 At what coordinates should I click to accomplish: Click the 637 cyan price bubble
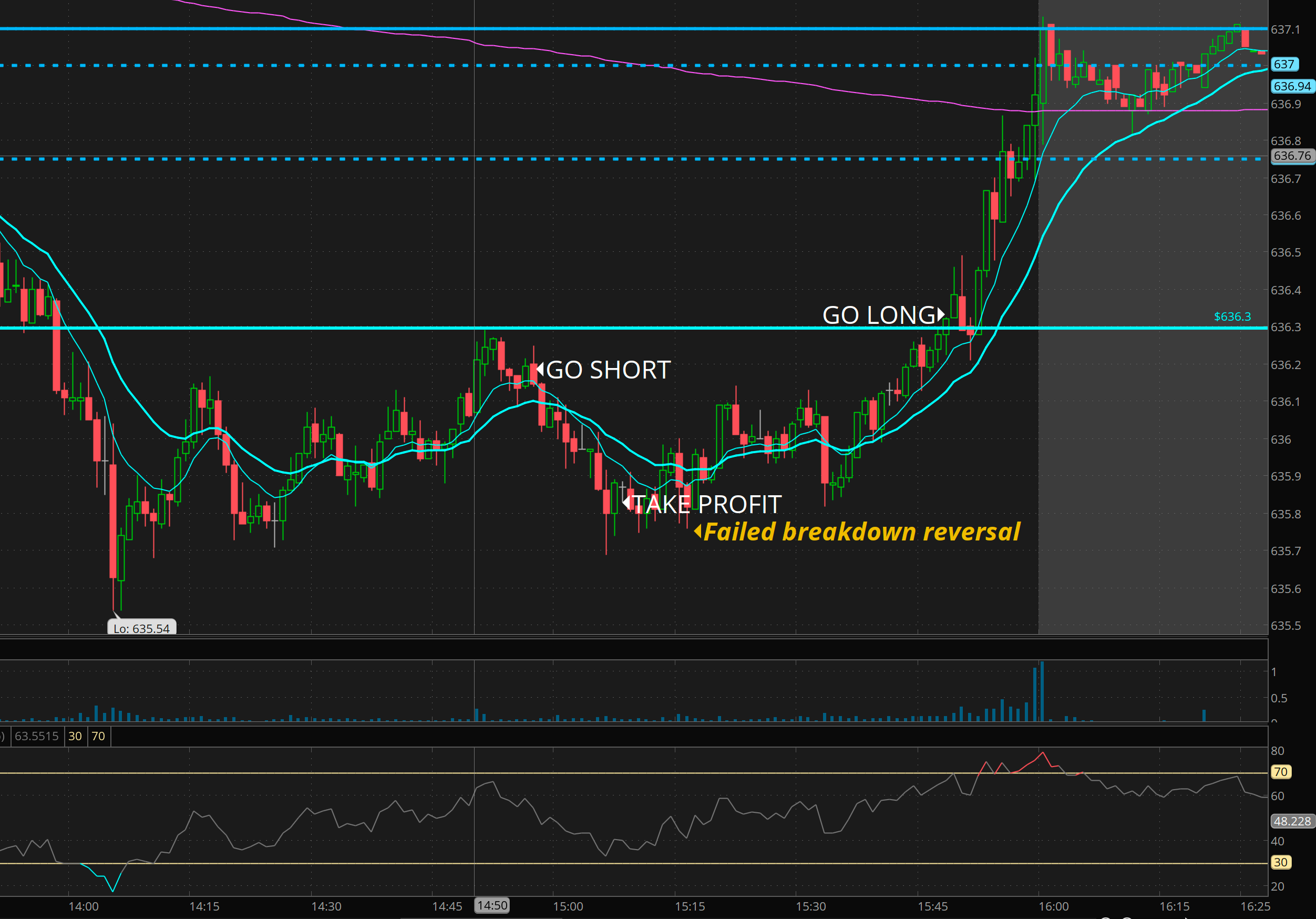tap(1284, 64)
